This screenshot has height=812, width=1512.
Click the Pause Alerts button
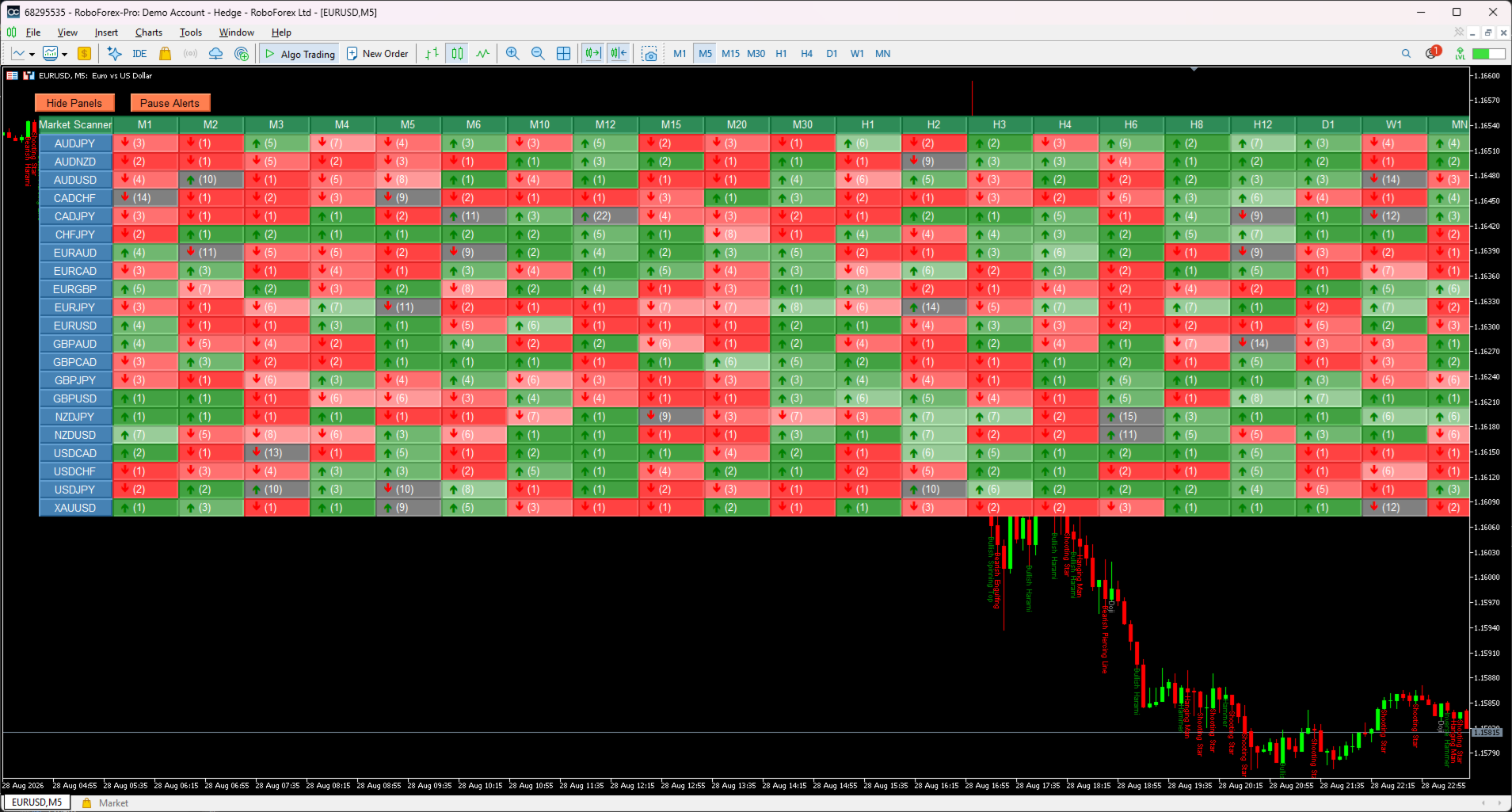[169, 103]
